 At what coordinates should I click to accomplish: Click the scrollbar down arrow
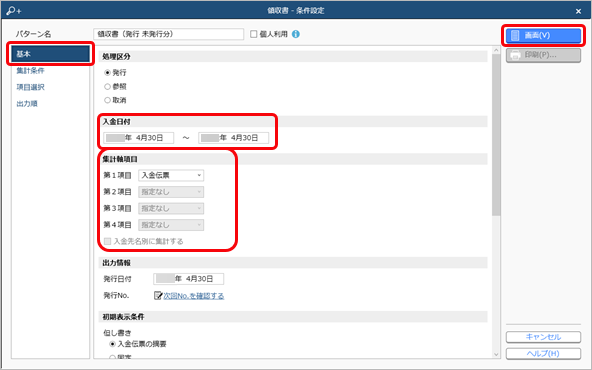pos(496,355)
